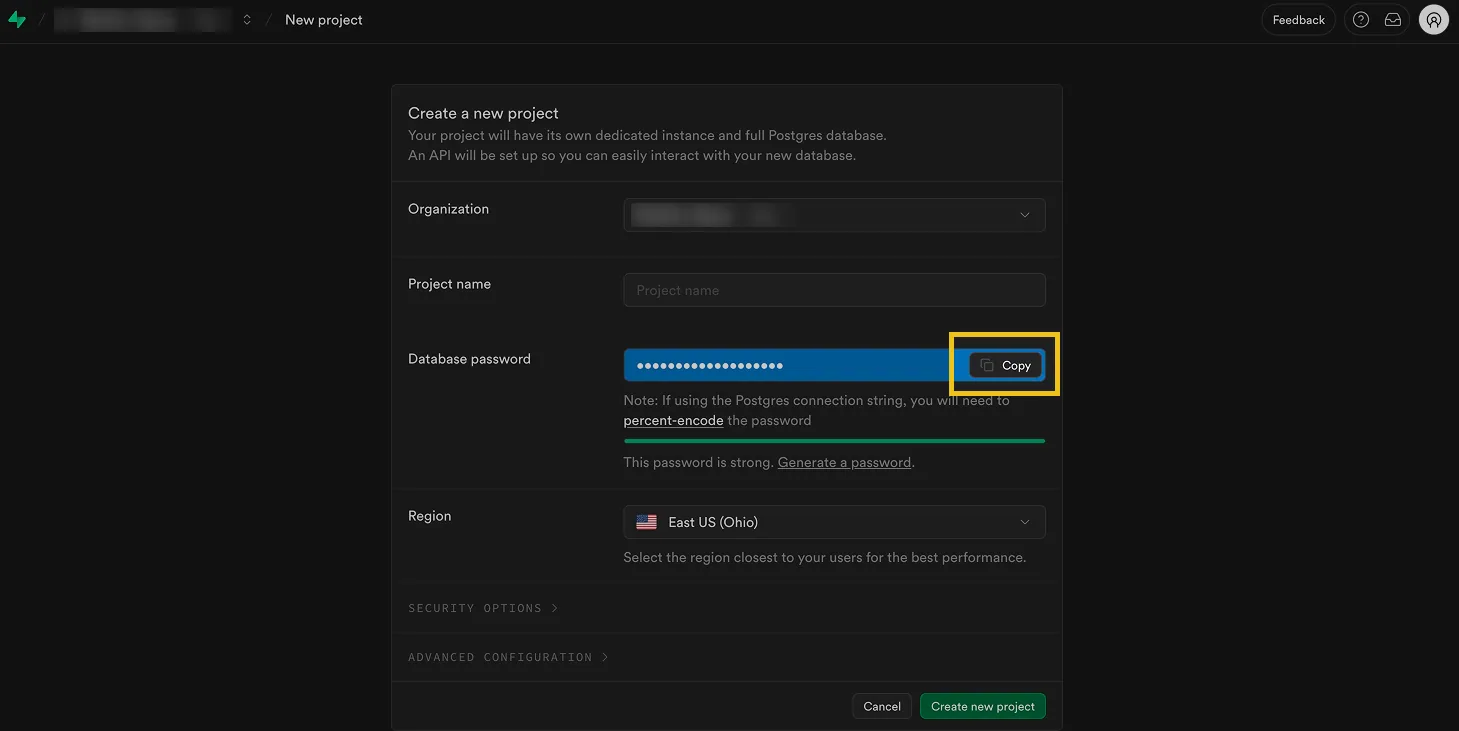Click the New project breadcrumb
Viewport: 1459px width, 731px height.
point(324,19)
